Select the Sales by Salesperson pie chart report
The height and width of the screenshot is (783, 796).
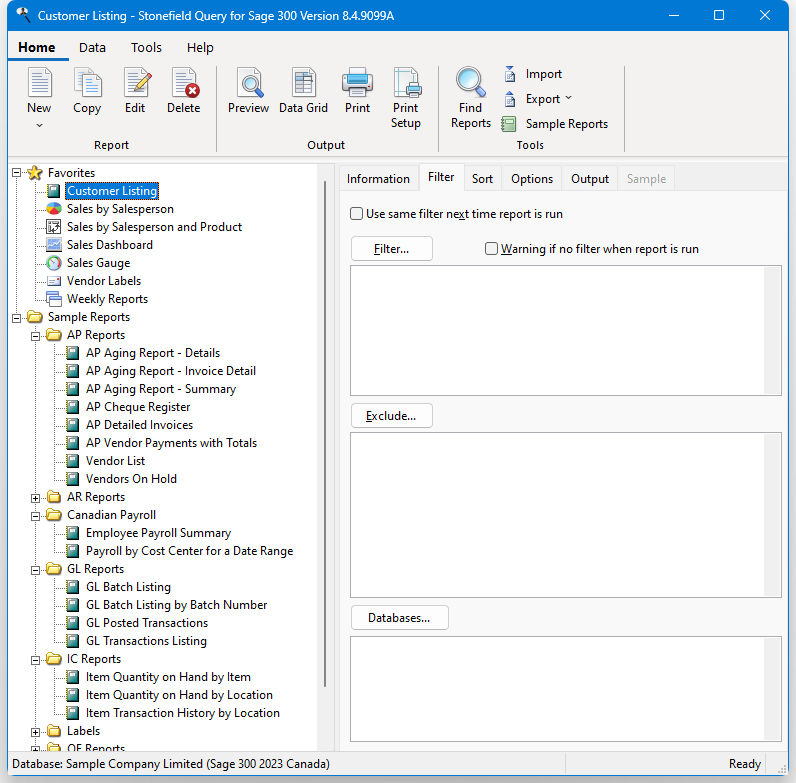120,209
